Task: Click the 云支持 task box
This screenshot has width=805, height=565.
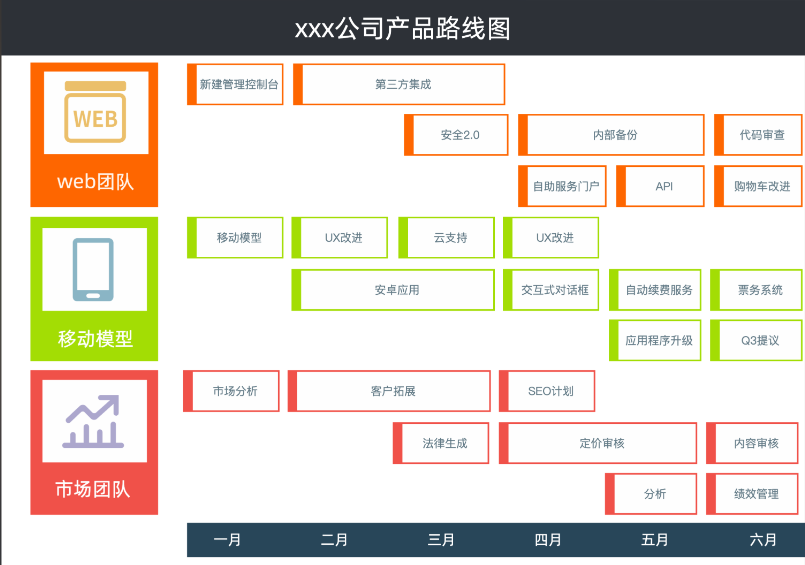Action: [447, 238]
